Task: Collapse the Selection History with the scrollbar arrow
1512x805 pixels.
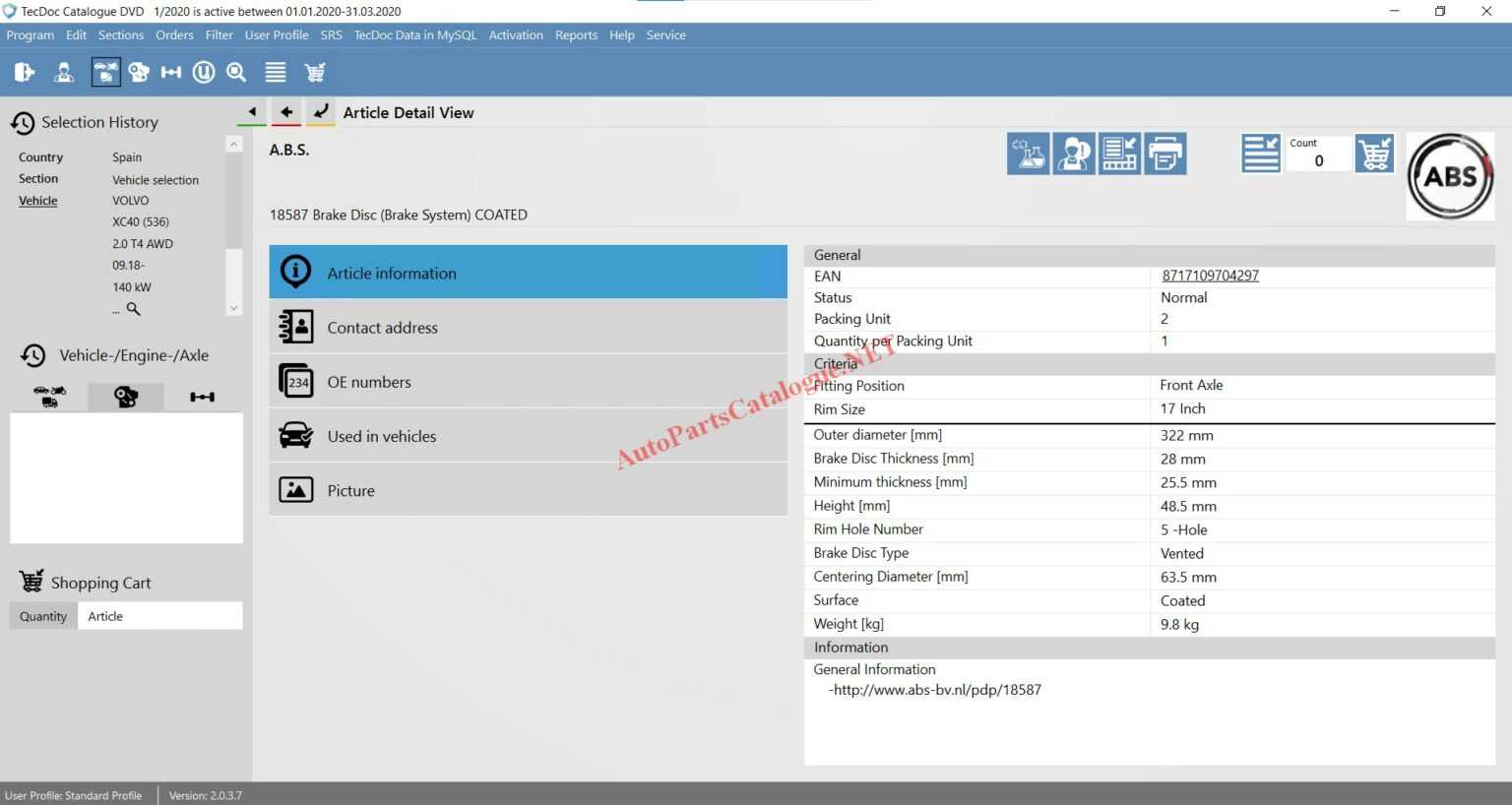Action: (x=233, y=144)
